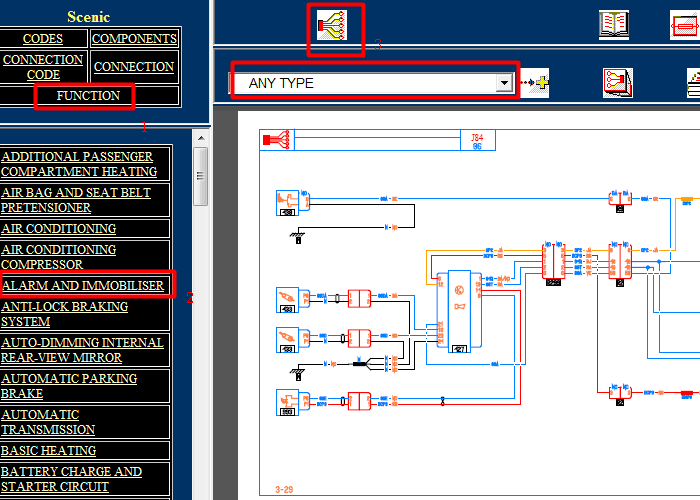Click the ANY TYPE combo box field
The height and width of the screenshot is (500, 700).
coord(371,83)
